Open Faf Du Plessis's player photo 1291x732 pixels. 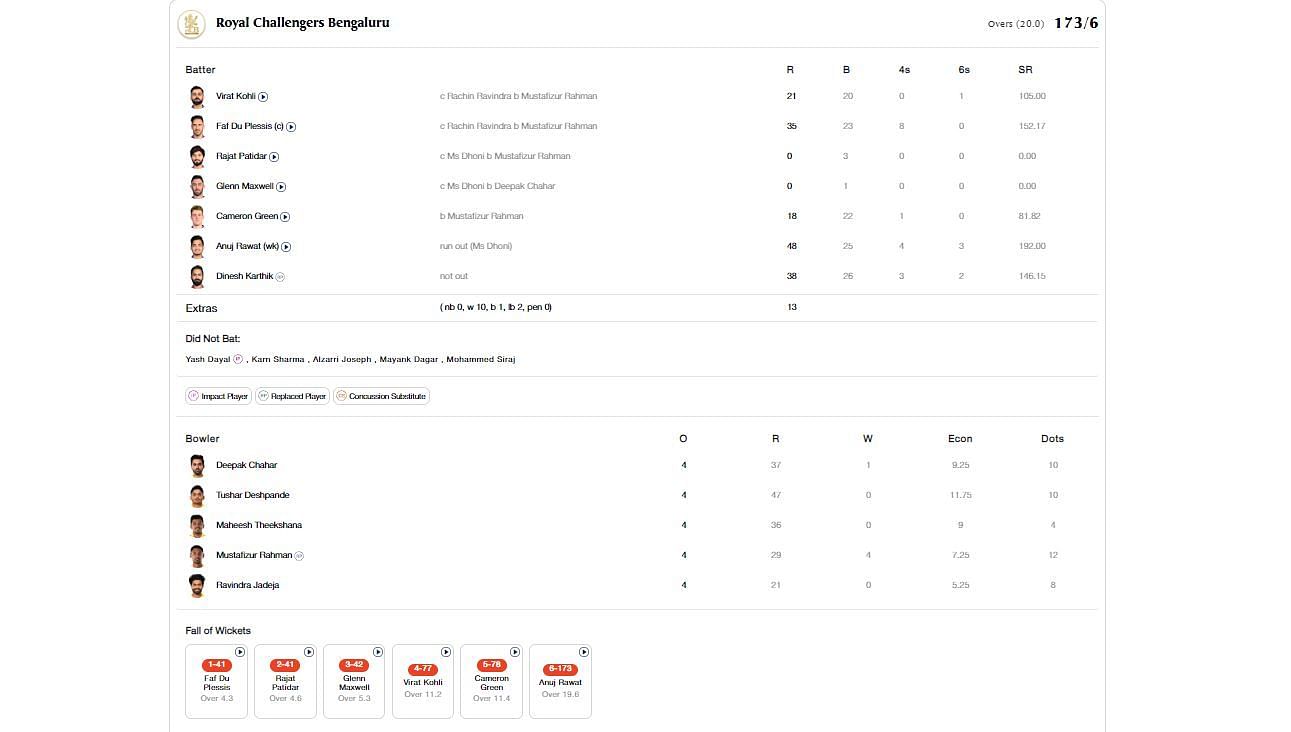click(x=197, y=127)
